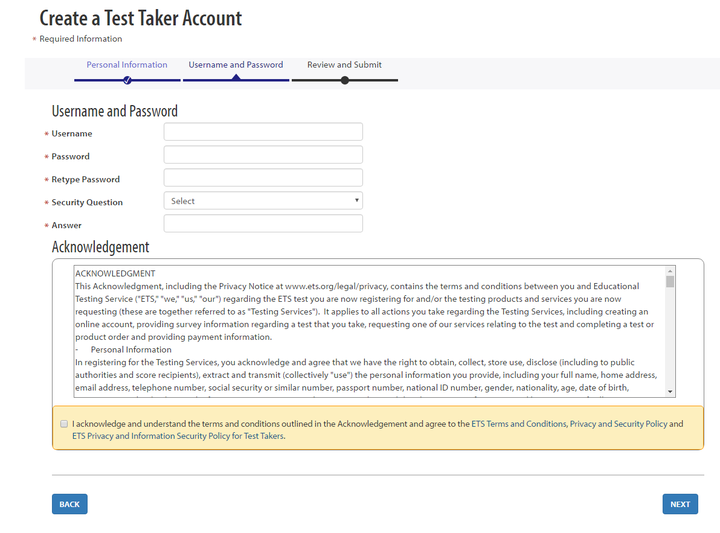
Task: Open the Privacy and Security Policy link
Action: [618, 424]
